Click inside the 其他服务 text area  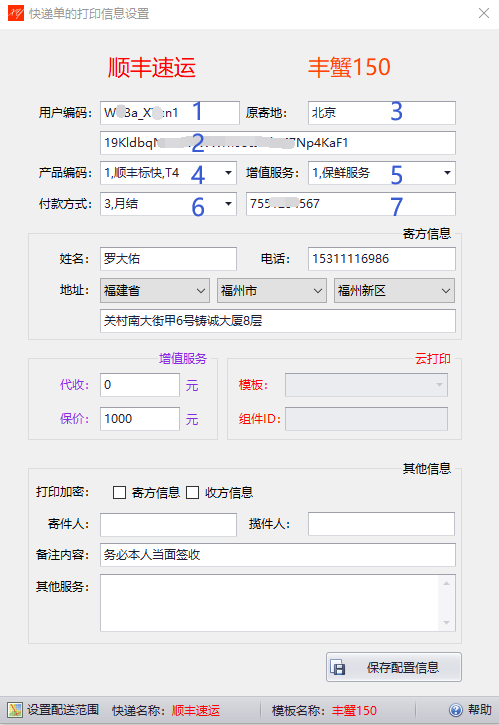coord(270,603)
